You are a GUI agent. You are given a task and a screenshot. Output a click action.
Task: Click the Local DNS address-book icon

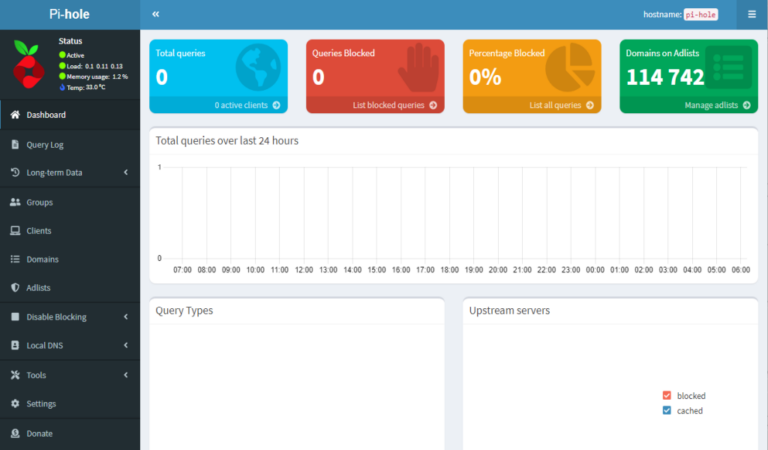pyautogui.click(x=15, y=345)
